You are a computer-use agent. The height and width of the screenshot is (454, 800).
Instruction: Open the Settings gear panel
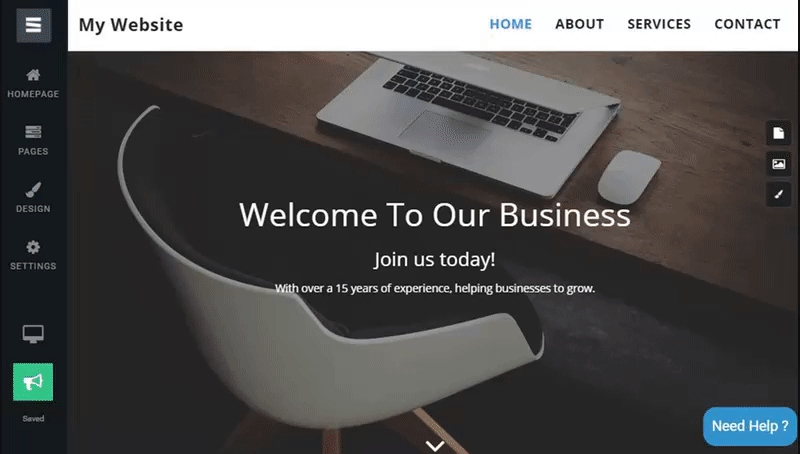[33, 256]
